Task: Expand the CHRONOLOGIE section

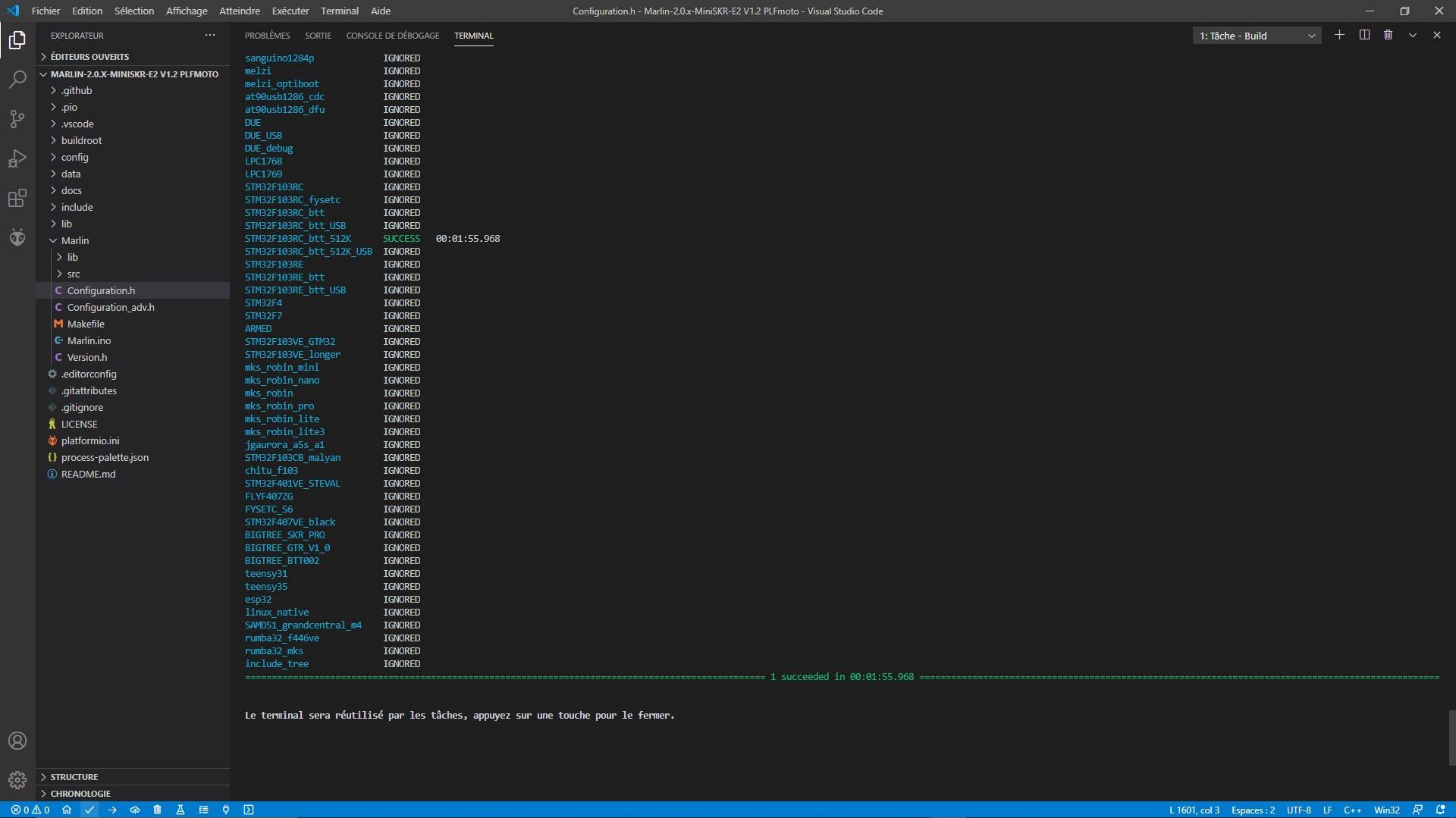Action: click(x=133, y=794)
